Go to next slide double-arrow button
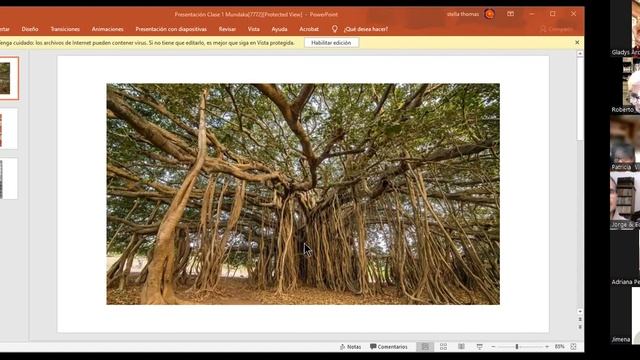Viewport: 640px width, 360px height. click(x=580, y=327)
